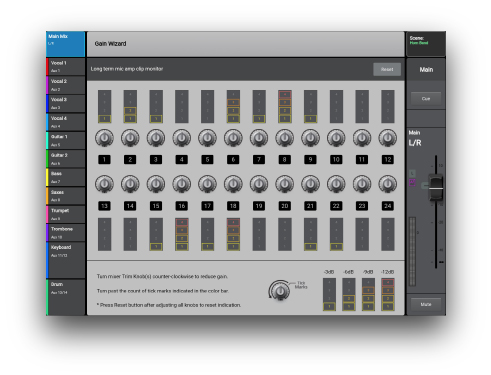Click the trim knob above channel 1
Screen dimensions: 491x375
[104, 138]
